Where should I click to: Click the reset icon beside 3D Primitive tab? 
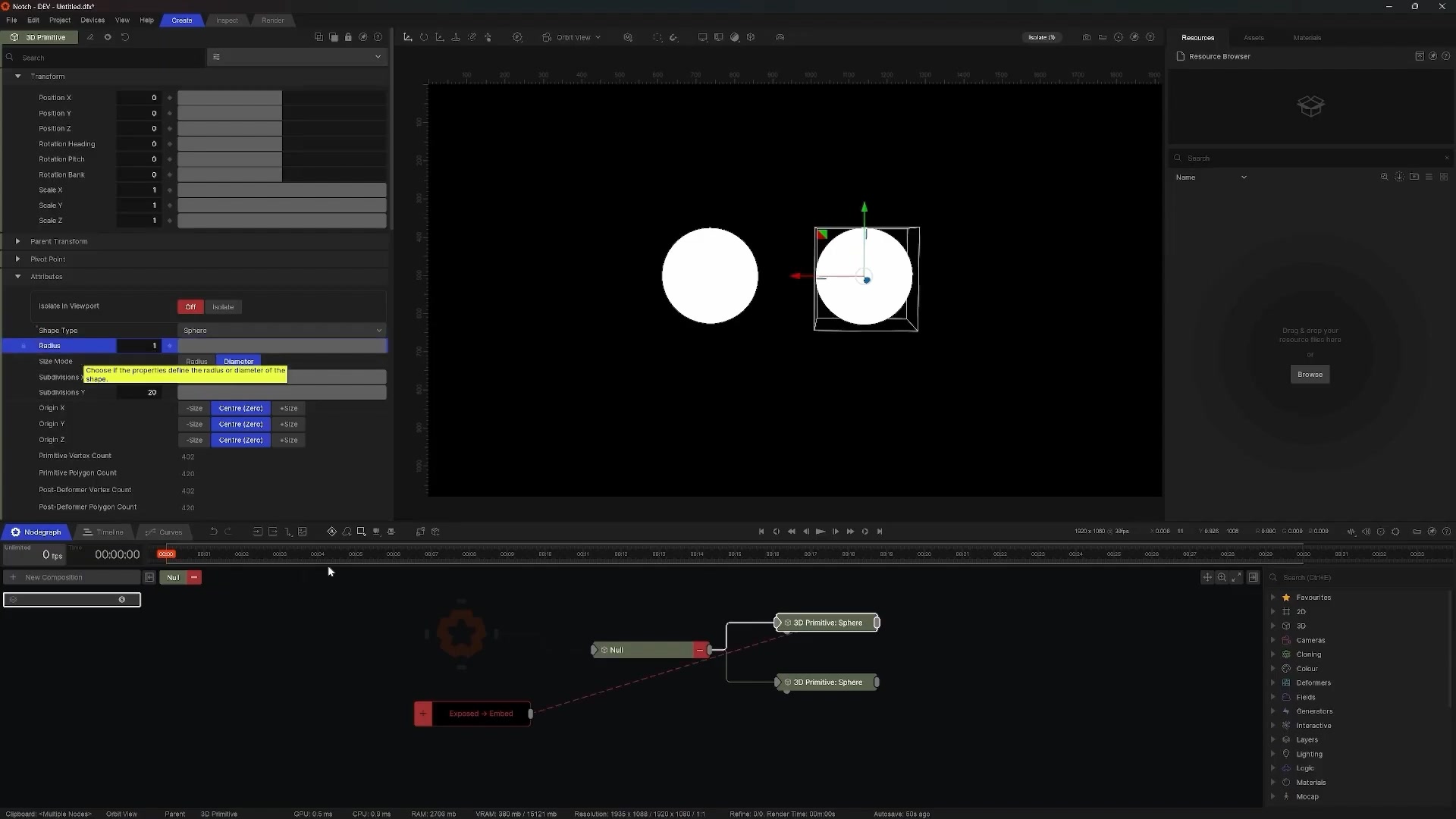coord(125,37)
